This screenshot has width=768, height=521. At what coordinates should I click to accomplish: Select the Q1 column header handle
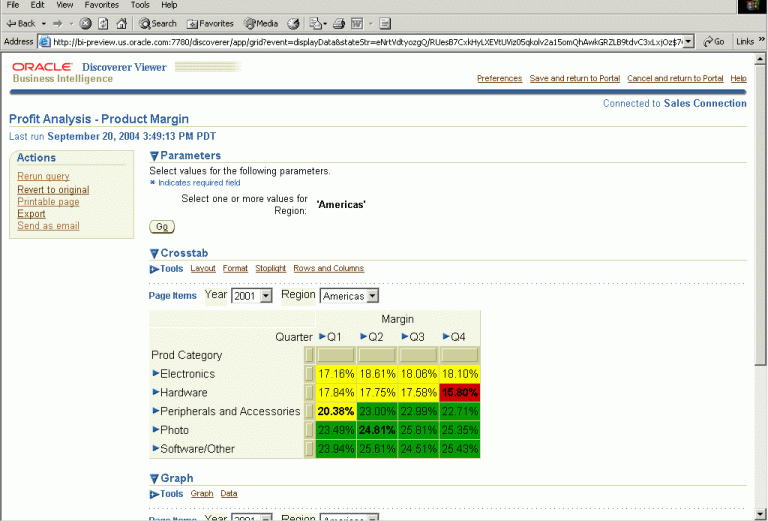[x=336, y=355]
